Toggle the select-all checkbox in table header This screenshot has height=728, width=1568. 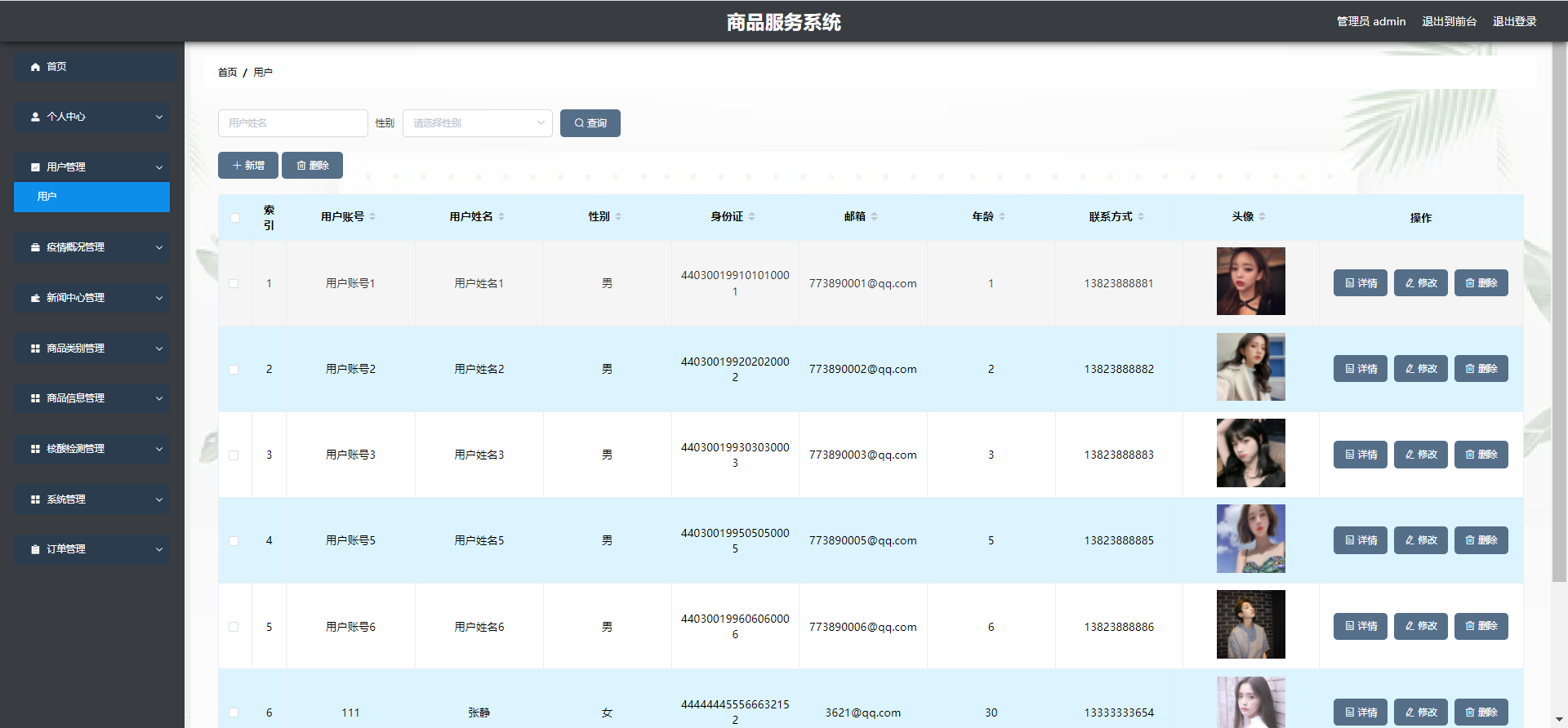click(x=235, y=218)
